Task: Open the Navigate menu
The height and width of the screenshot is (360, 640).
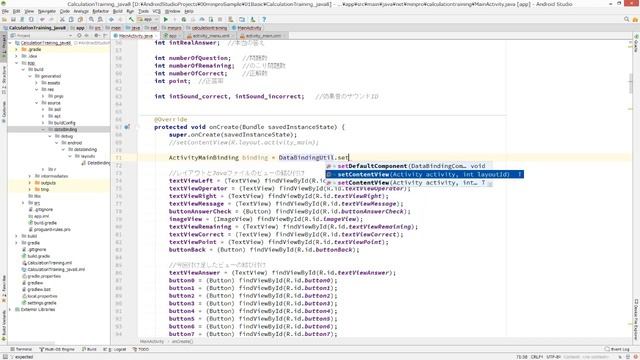Action: point(47,11)
